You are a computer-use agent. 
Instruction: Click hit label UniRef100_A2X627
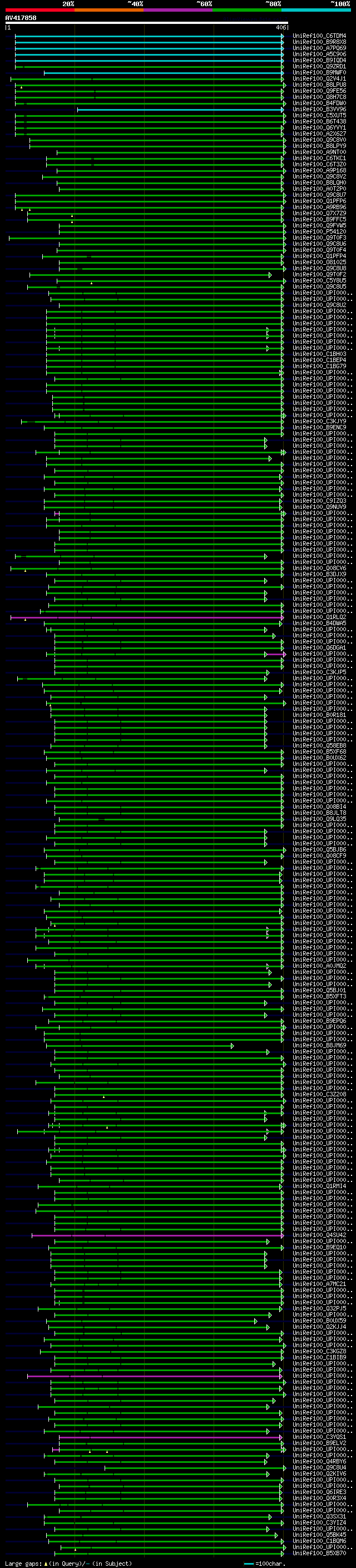coord(319,134)
